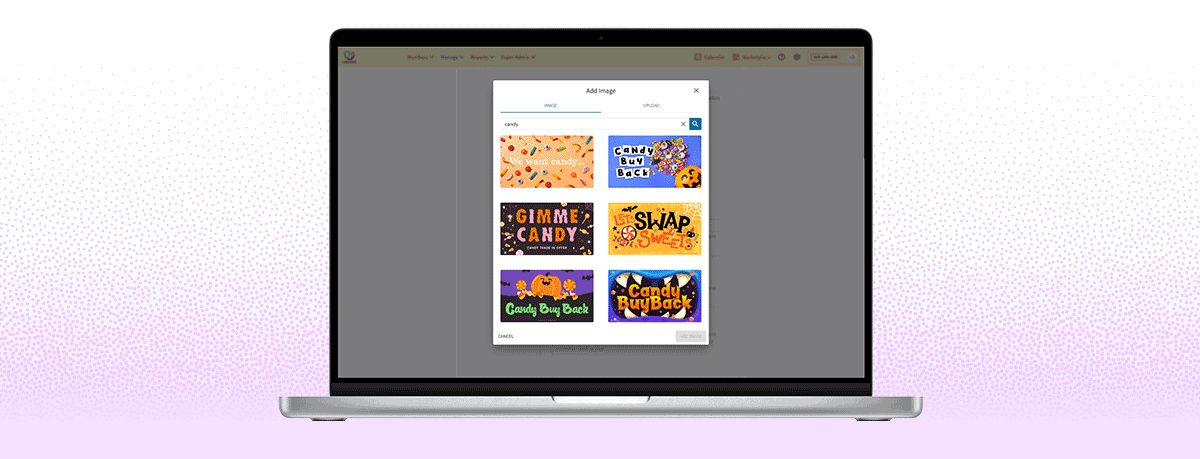Open the Calendar icon in header
The width and height of the screenshot is (1200, 459).
tap(709, 57)
